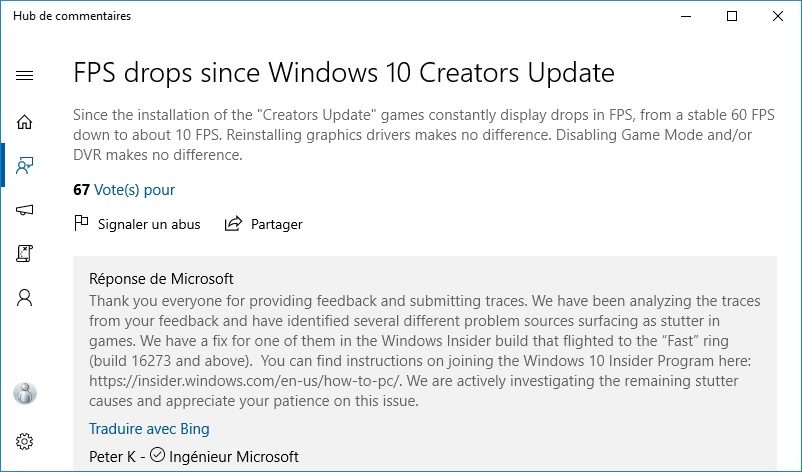The height and width of the screenshot is (472, 802).
Task: Click the flag icon to report abuse
Action: point(82,224)
